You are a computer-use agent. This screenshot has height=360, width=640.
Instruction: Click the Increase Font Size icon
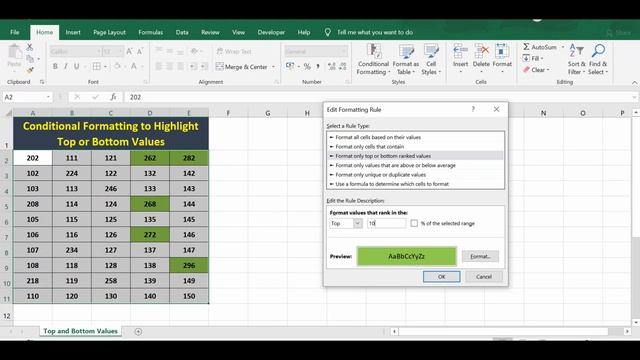coord(129,51)
